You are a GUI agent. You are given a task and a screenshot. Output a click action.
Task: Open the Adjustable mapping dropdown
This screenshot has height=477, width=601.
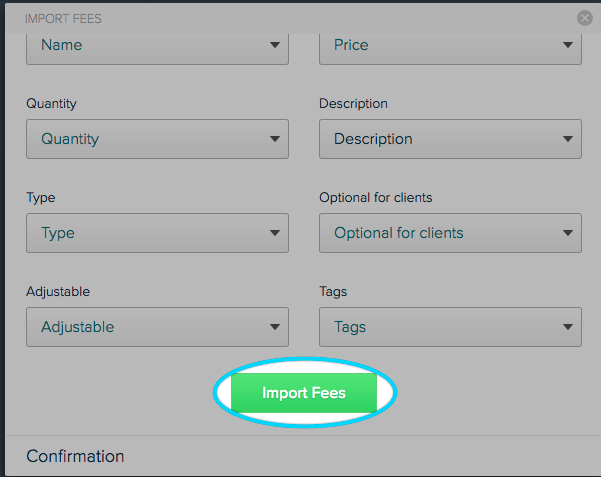click(x=157, y=327)
